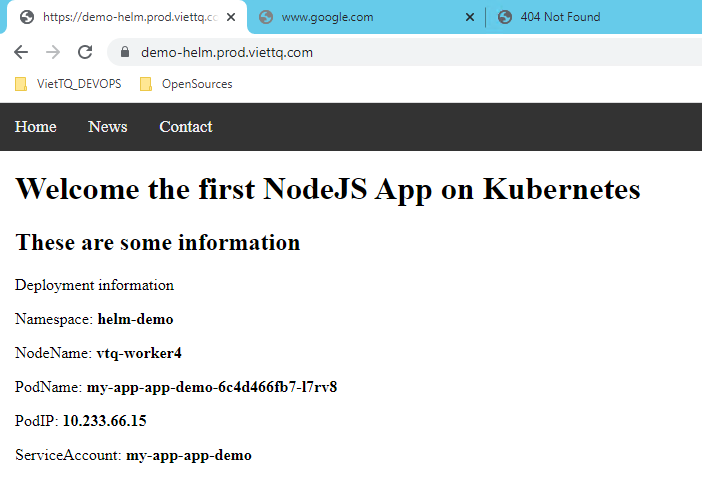
Task: Close the www.google.com tab
Action: click(x=470, y=17)
